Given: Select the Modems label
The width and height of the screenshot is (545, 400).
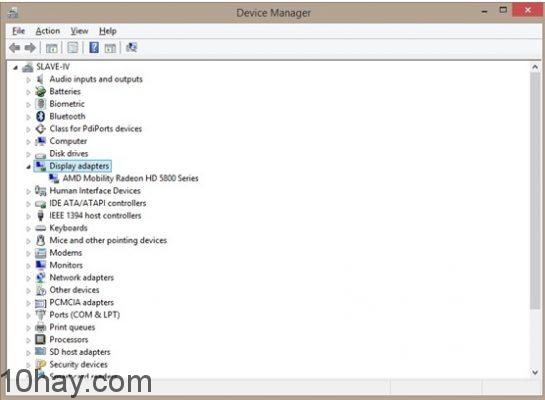Looking at the screenshot, I should pos(66,253).
